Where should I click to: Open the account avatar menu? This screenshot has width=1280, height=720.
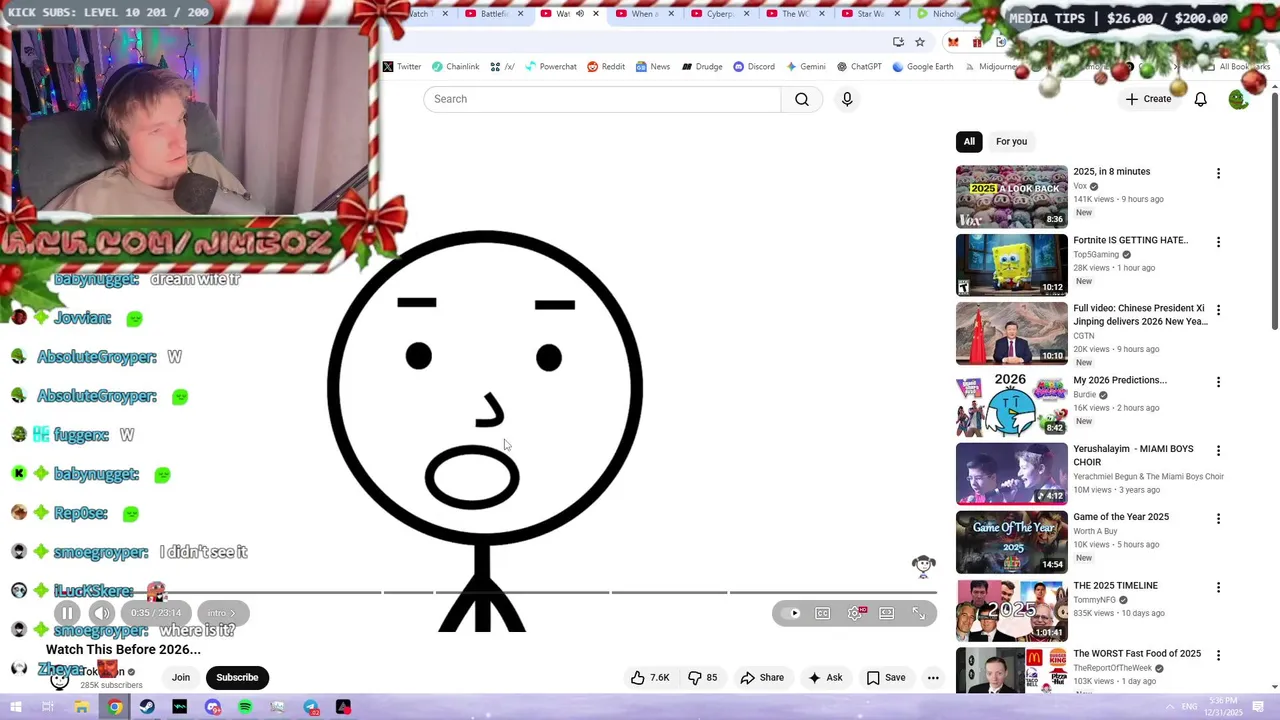point(1238,99)
